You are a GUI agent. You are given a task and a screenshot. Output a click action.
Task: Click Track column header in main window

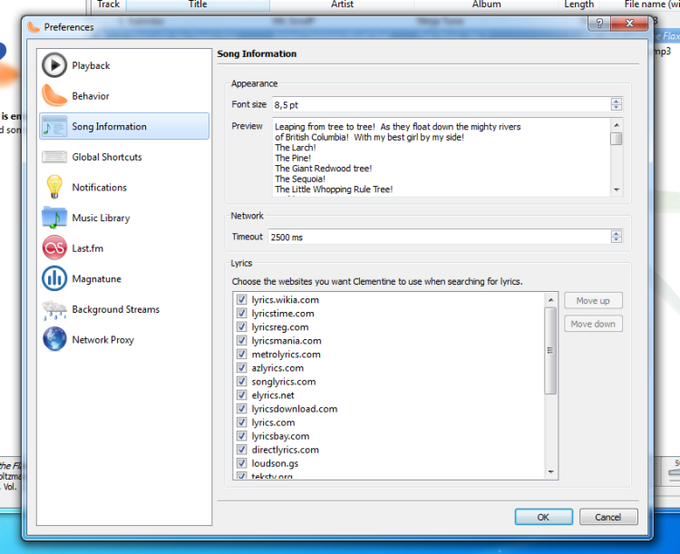(108, 4)
